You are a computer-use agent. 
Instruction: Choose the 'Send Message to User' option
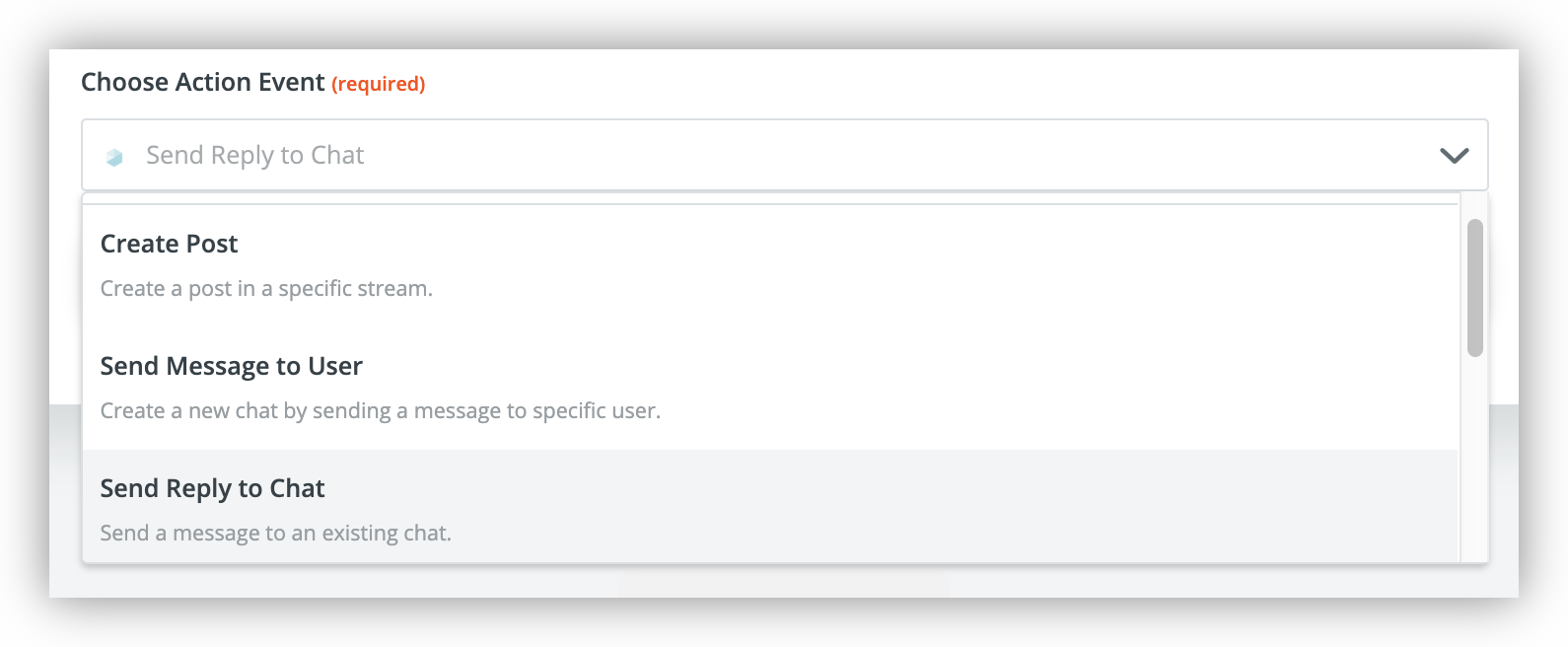(x=770, y=389)
